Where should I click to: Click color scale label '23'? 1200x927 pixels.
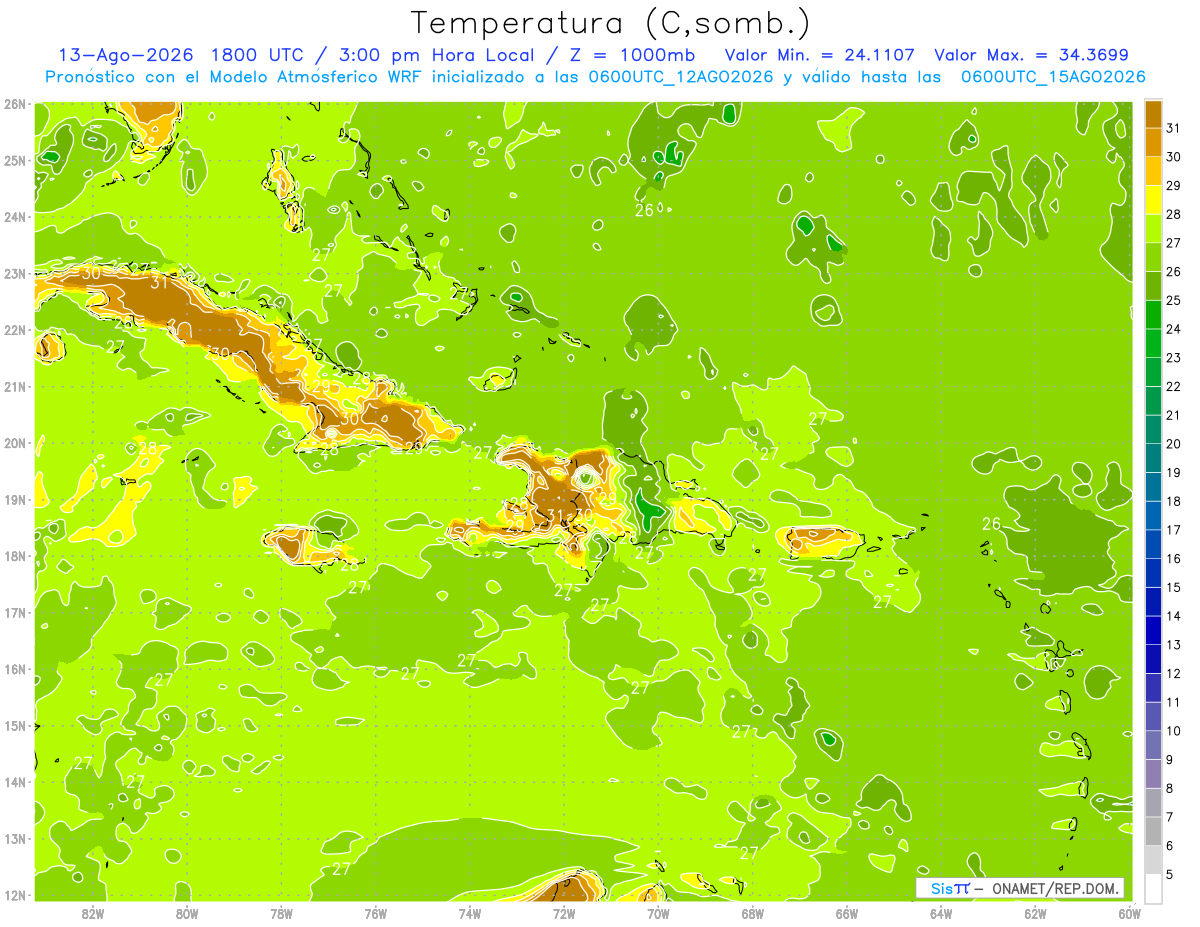pos(1174,358)
